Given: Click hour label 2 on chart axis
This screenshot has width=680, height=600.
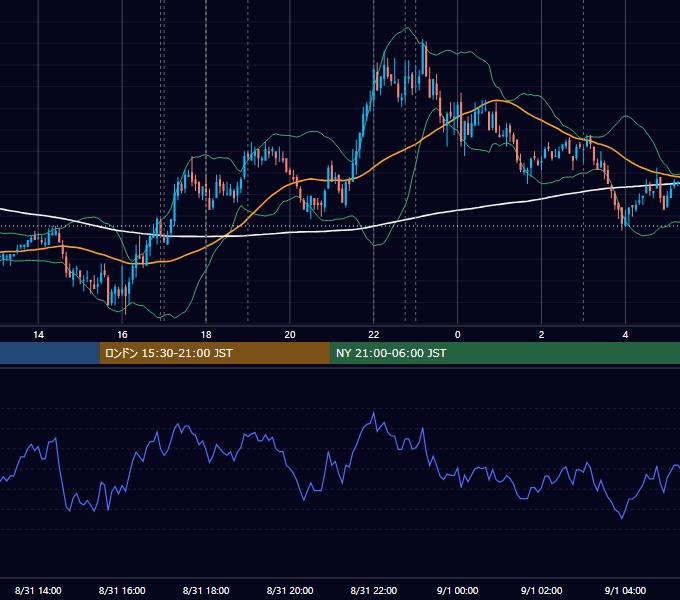Looking at the screenshot, I should [541, 335].
